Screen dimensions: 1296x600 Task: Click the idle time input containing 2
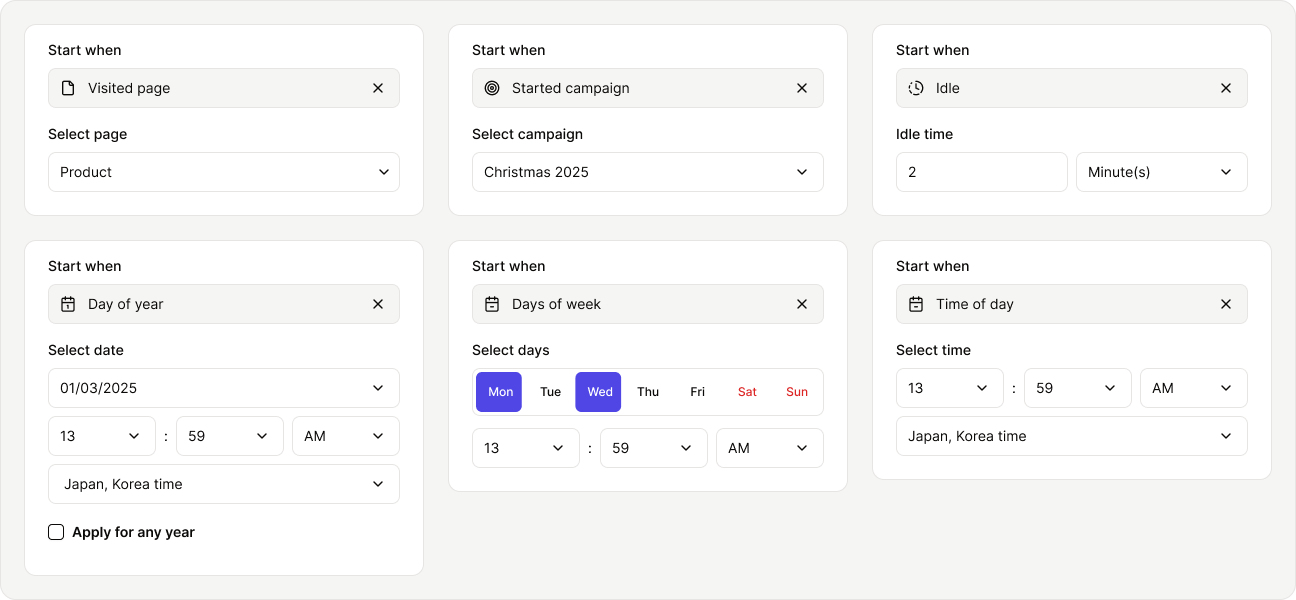982,172
